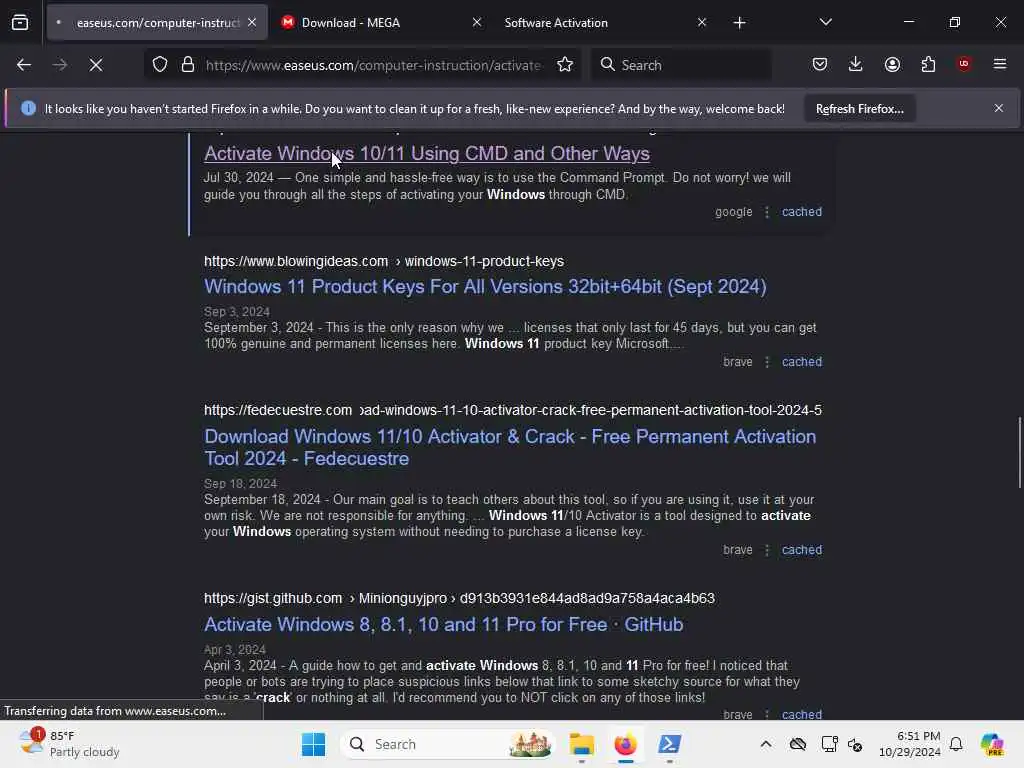Open the Copilot preview icon

click(x=993, y=744)
